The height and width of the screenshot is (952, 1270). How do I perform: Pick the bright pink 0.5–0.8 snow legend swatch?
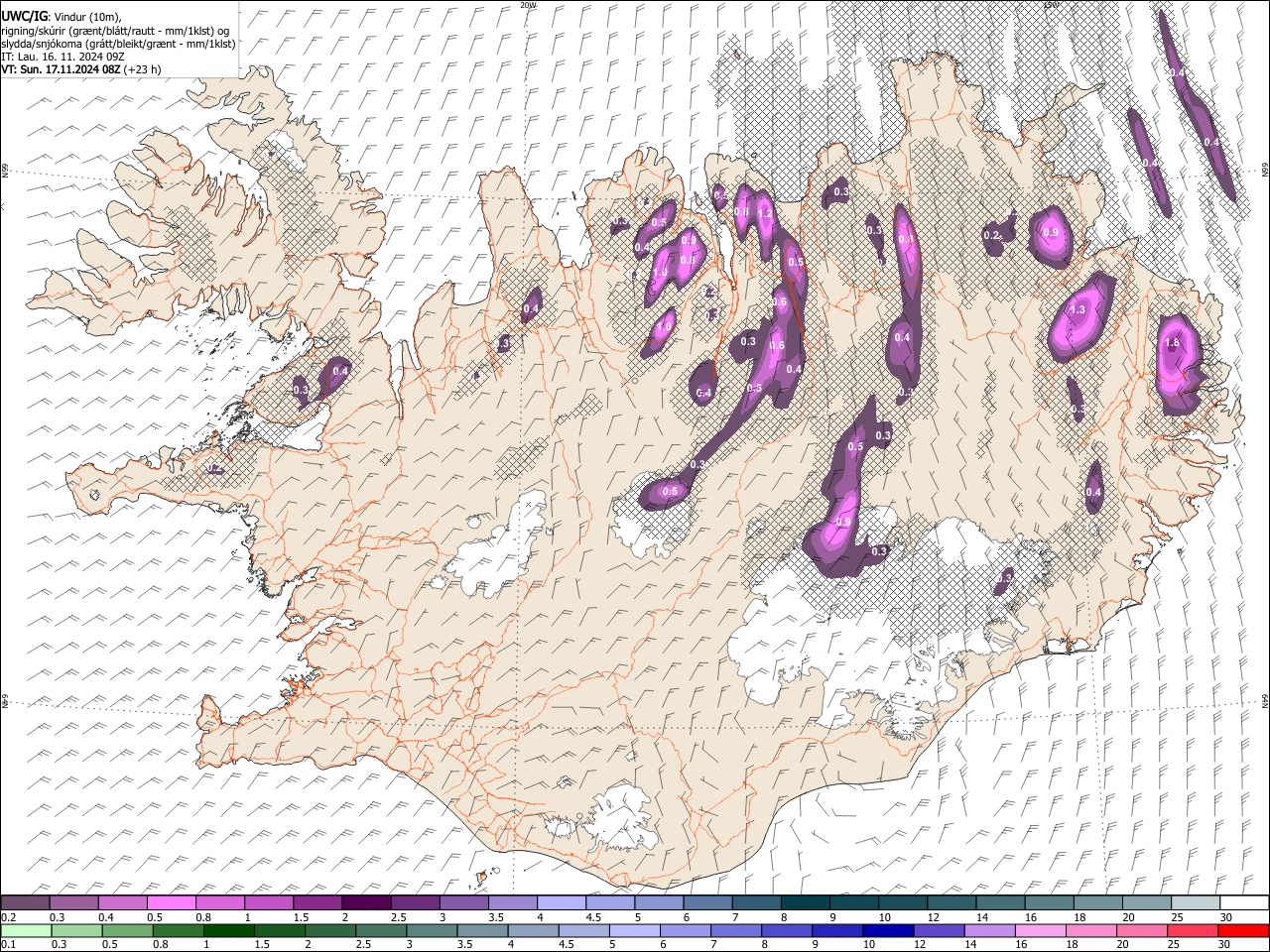172,902
